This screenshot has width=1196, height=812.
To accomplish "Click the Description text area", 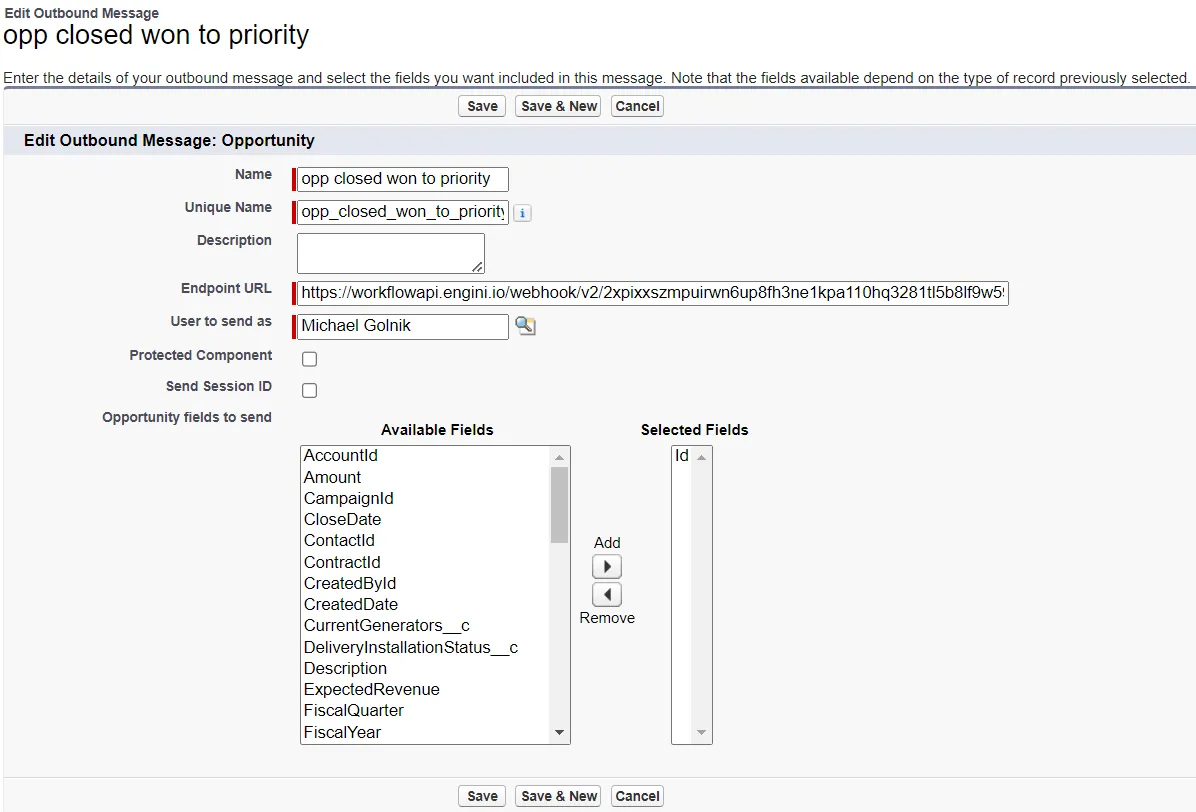I will (x=391, y=253).
